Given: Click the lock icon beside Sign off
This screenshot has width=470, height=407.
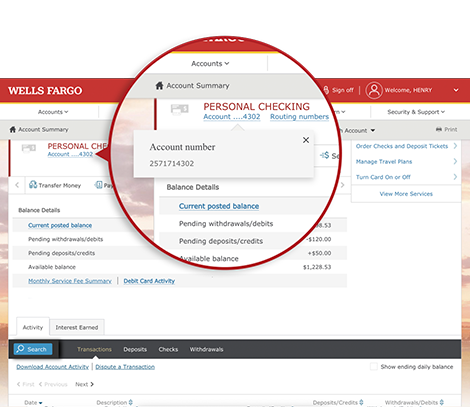Looking at the screenshot, I should coord(326,90).
